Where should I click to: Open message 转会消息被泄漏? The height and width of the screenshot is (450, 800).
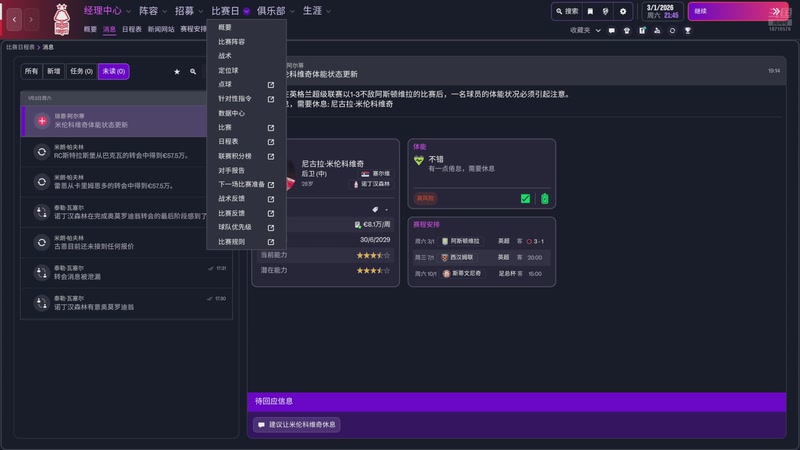126,272
